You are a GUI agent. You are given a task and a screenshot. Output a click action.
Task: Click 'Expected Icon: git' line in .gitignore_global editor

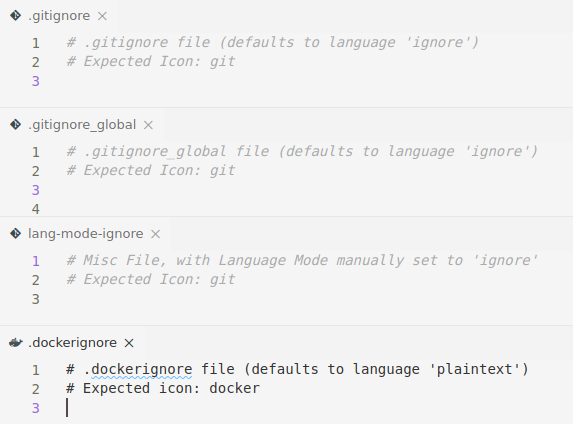[151, 170]
